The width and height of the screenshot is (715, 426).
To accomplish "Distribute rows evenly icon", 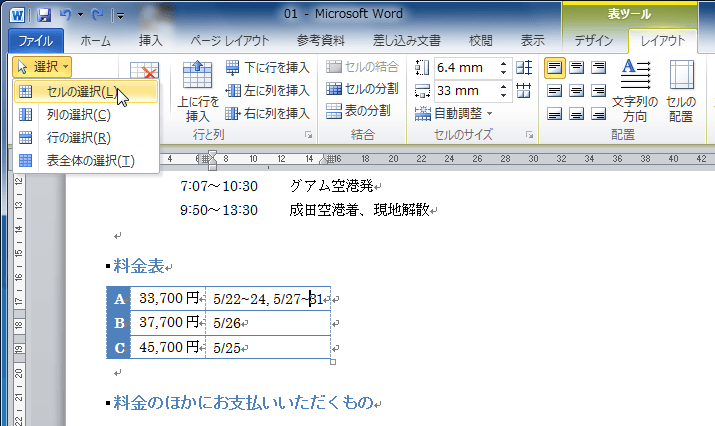I will click(x=524, y=68).
